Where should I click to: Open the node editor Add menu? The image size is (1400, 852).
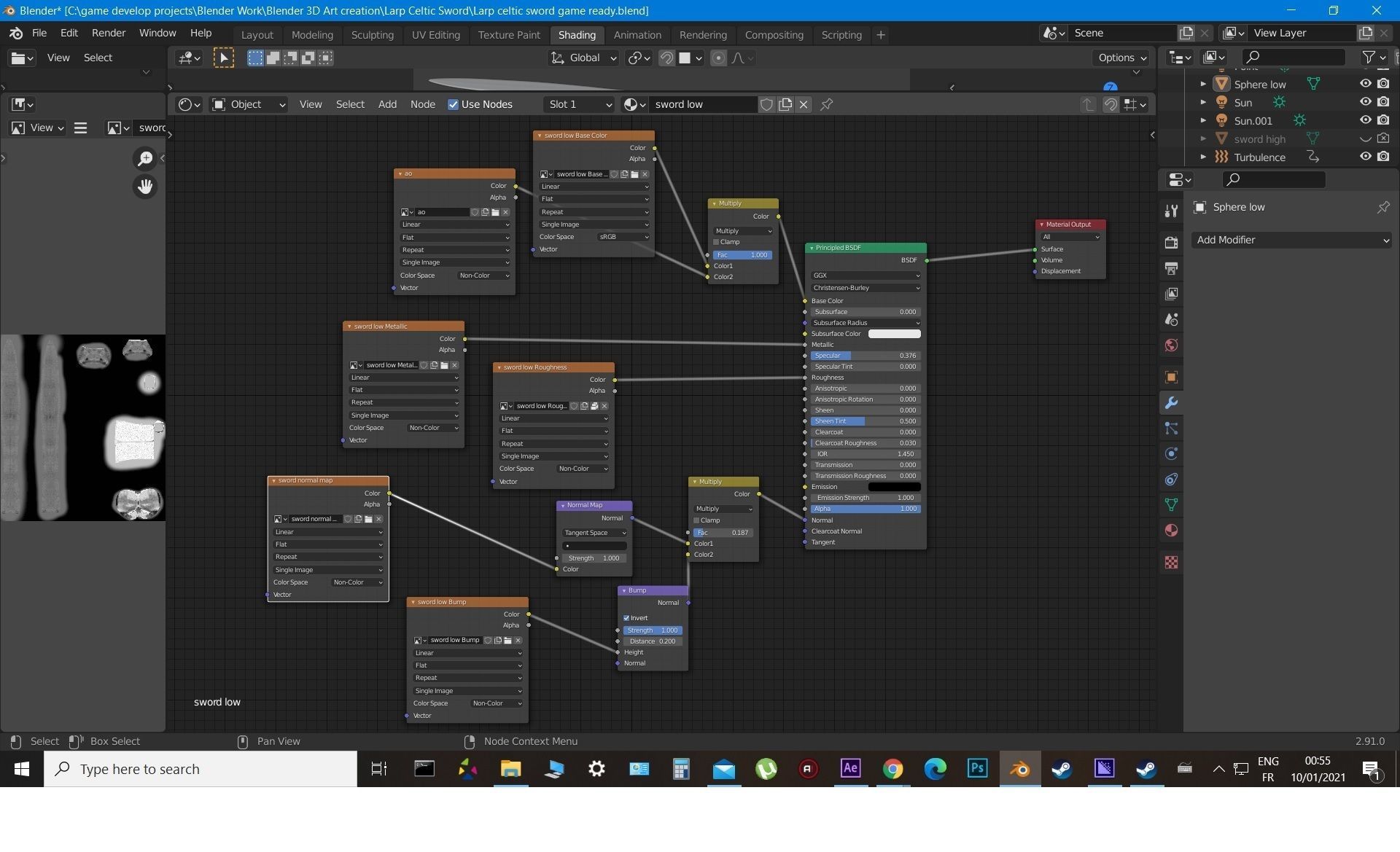click(387, 104)
